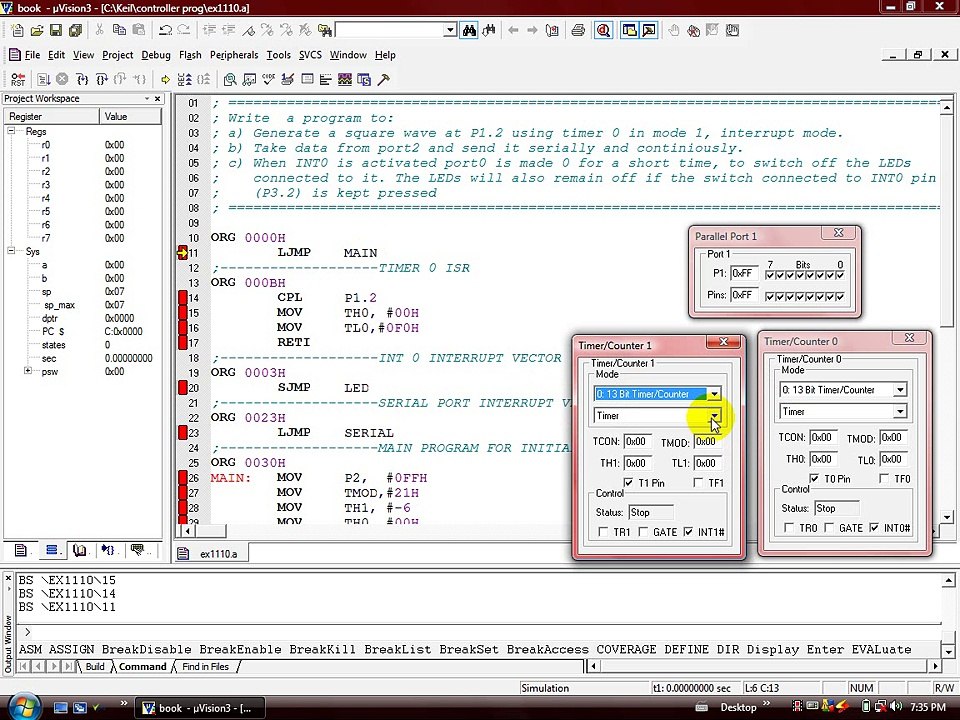Image resolution: width=960 pixels, height=720 pixels.
Task: Open the Peripherals menu
Action: coord(234,55)
